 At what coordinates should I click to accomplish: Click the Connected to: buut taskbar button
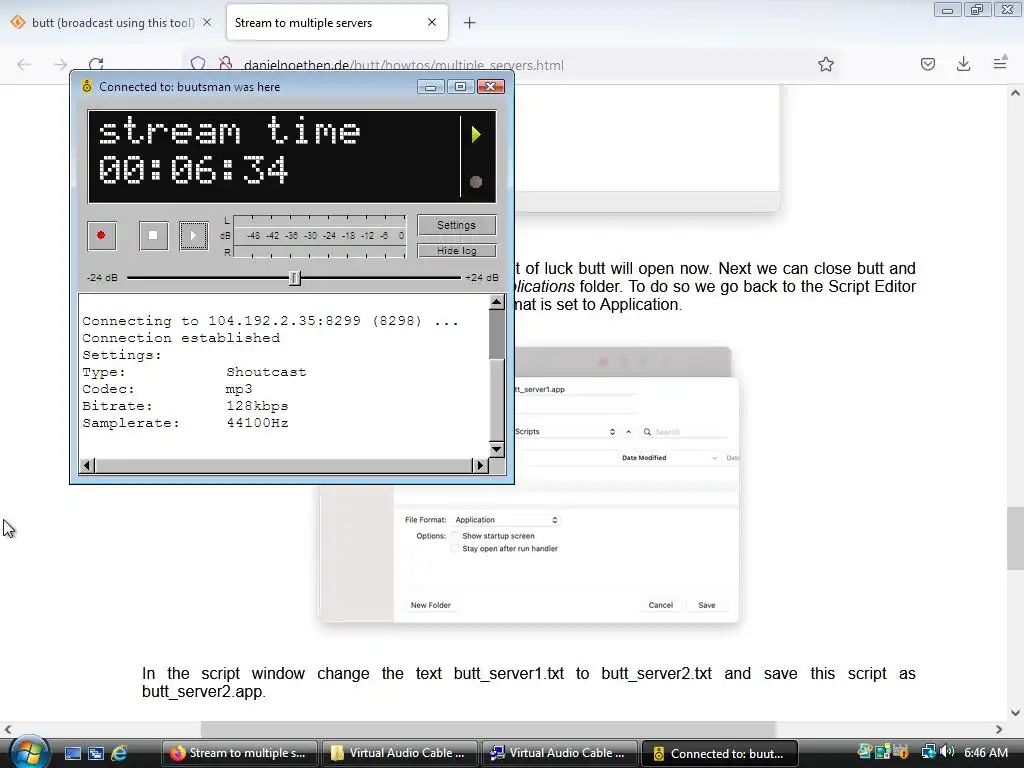(720, 753)
